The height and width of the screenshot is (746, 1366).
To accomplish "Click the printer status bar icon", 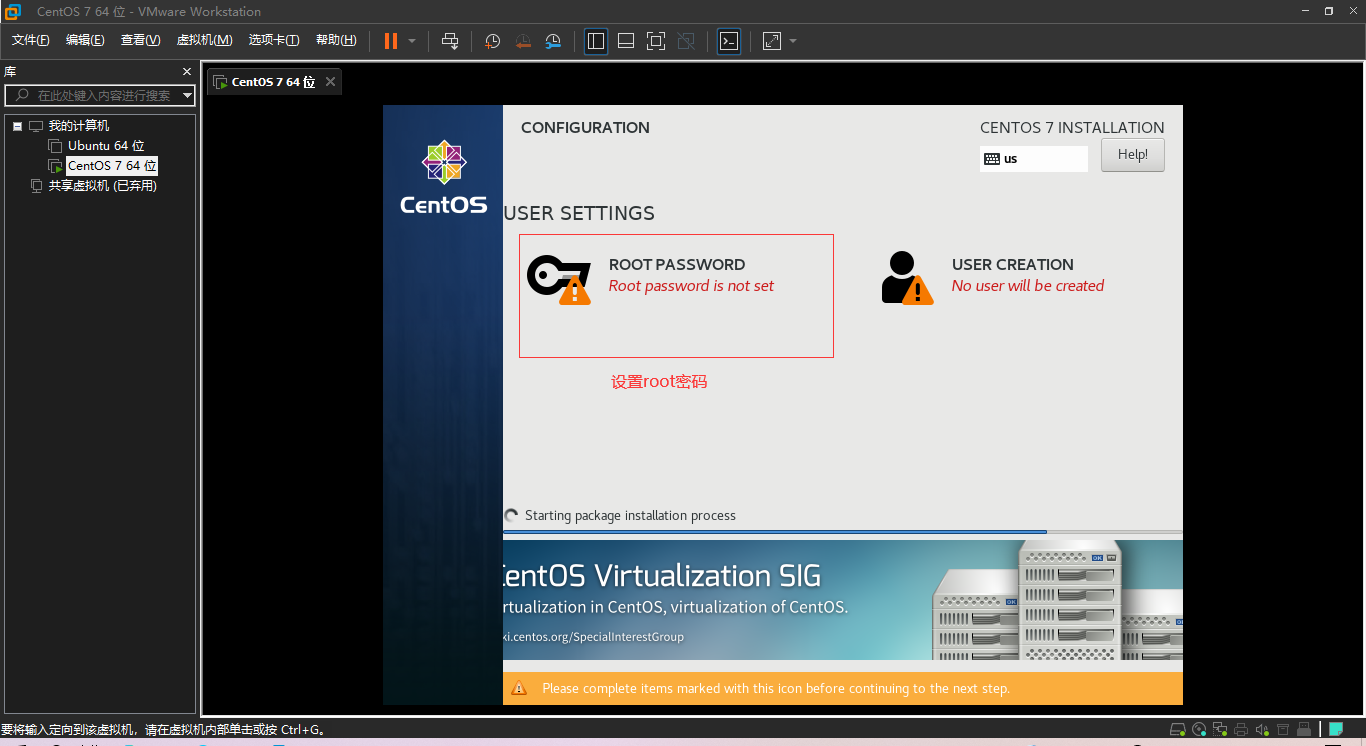I will pos(1241,729).
